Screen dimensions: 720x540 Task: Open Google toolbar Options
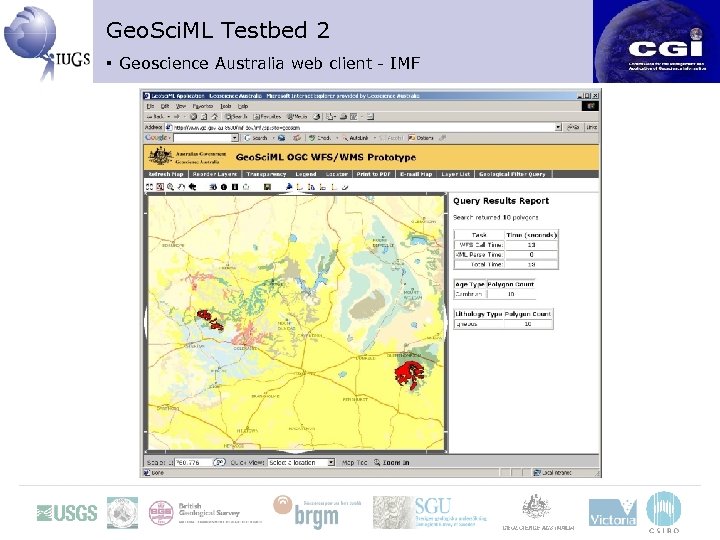click(x=421, y=138)
